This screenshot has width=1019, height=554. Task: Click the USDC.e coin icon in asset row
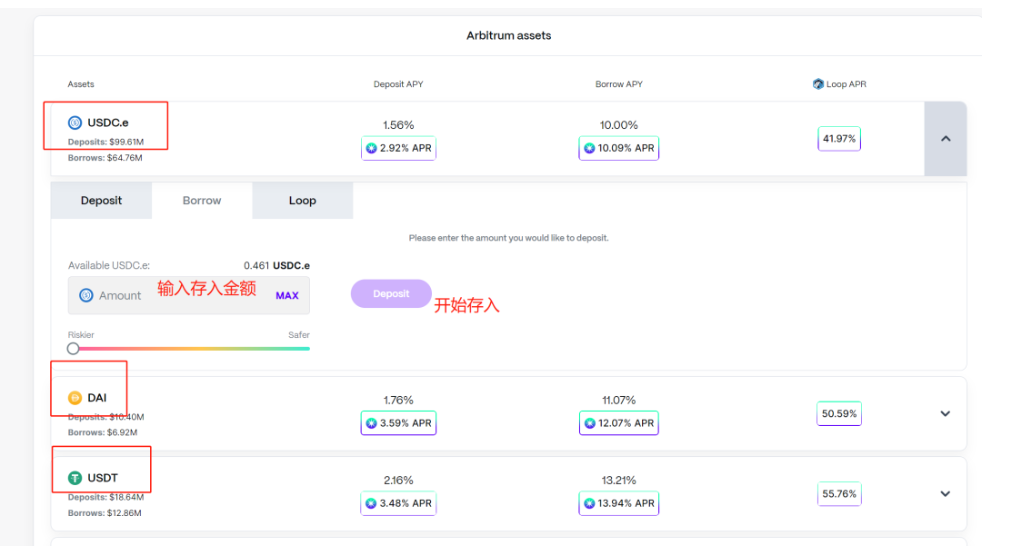[x=75, y=122]
